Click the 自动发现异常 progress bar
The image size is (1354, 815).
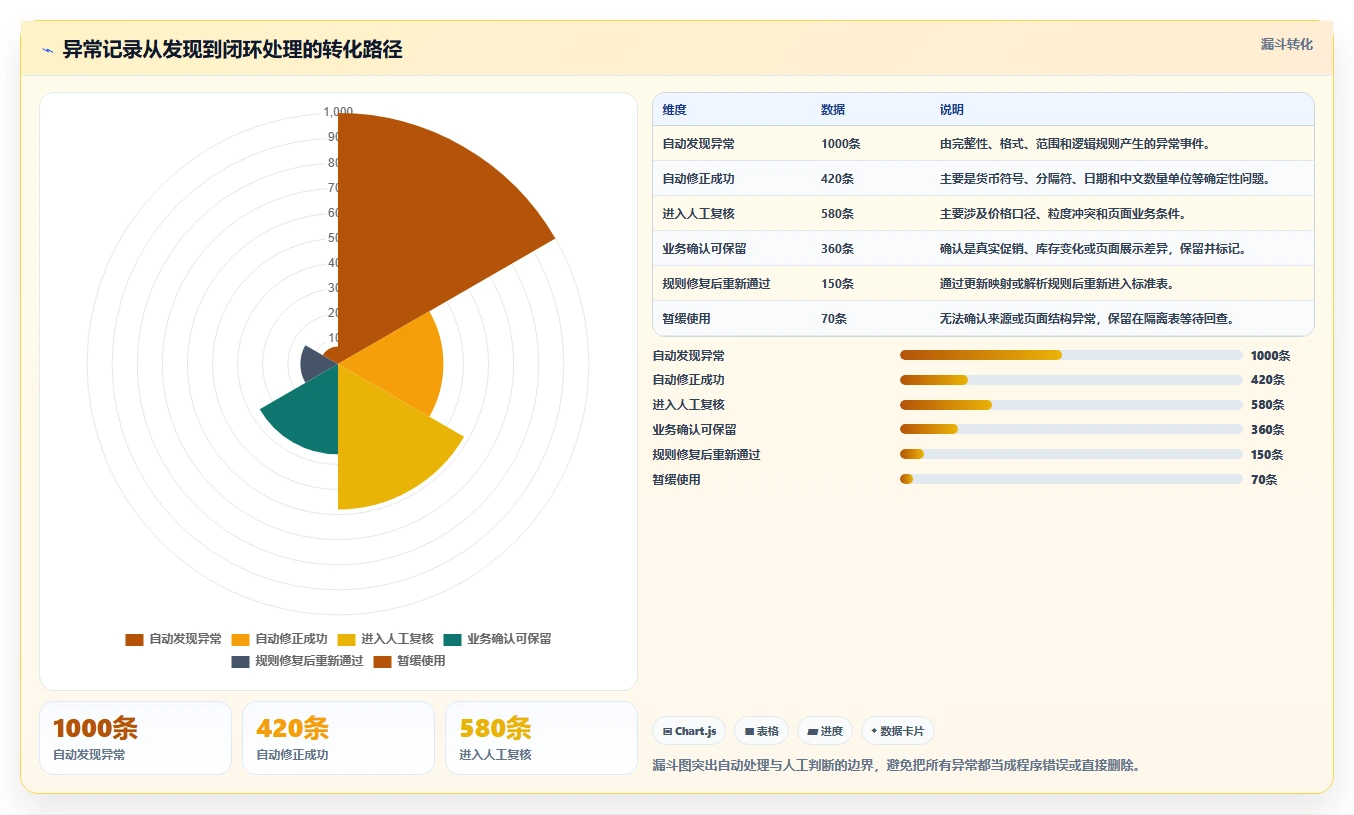pyautogui.click(x=1071, y=355)
